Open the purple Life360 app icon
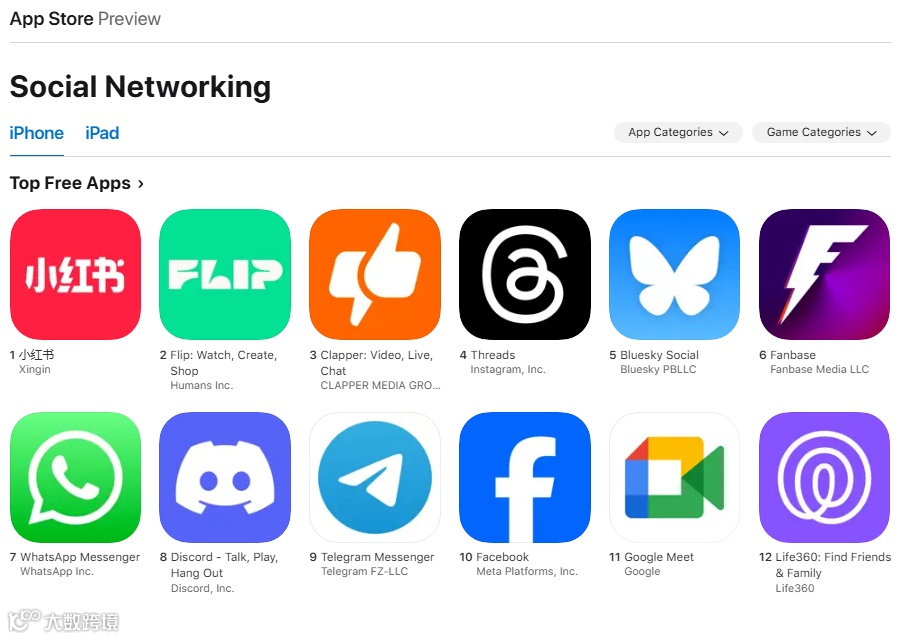Image resolution: width=911 pixels, height=639 pixels. tap(824, 478)
